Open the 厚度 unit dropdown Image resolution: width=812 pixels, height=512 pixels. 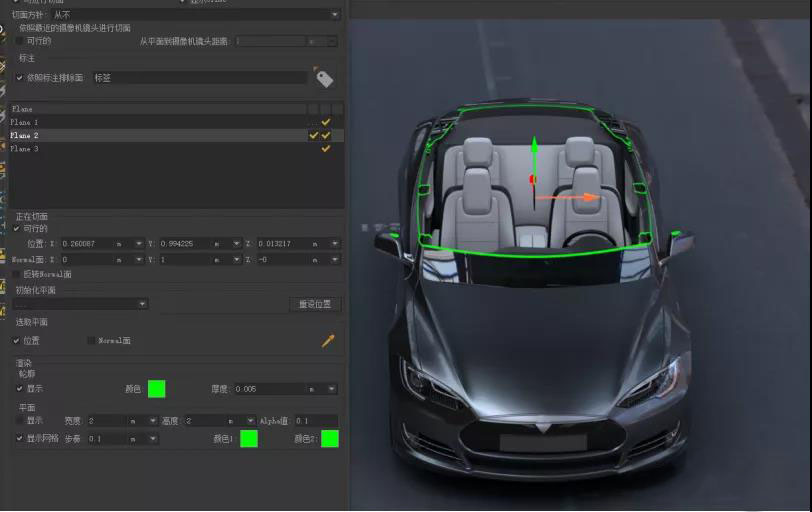[x=322, y=389]
